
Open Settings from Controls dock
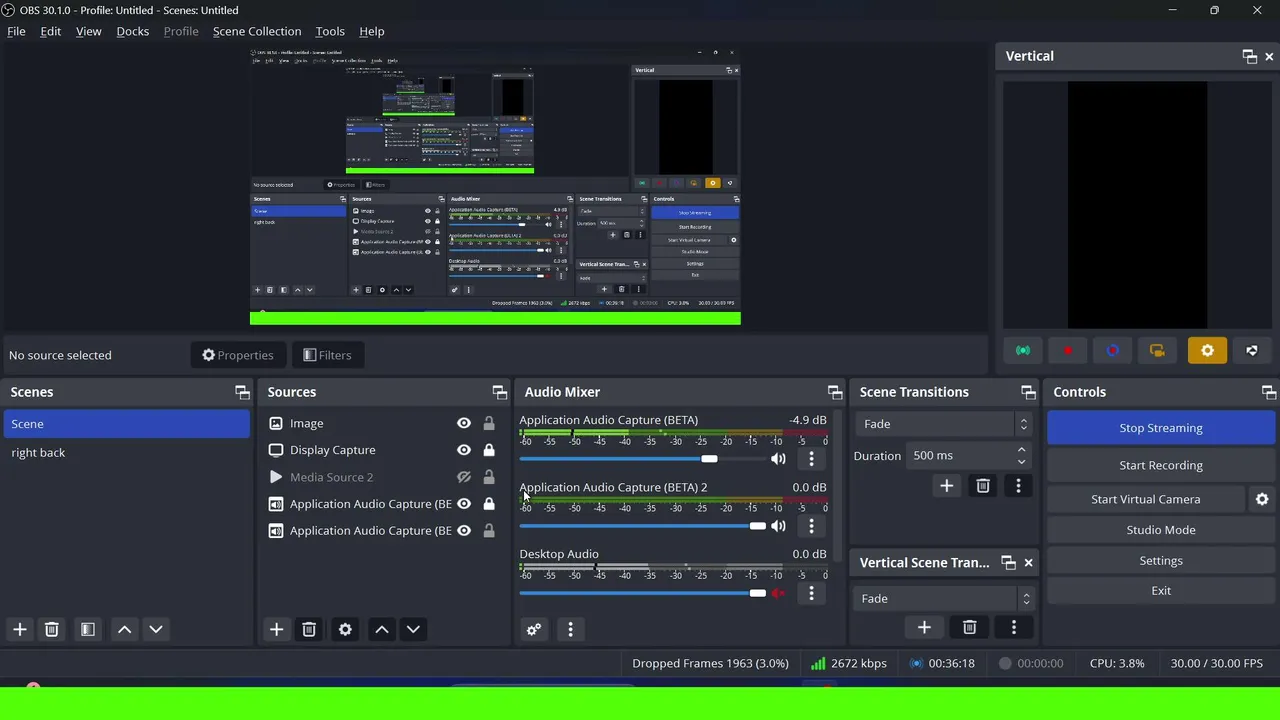click(1161, 561)
